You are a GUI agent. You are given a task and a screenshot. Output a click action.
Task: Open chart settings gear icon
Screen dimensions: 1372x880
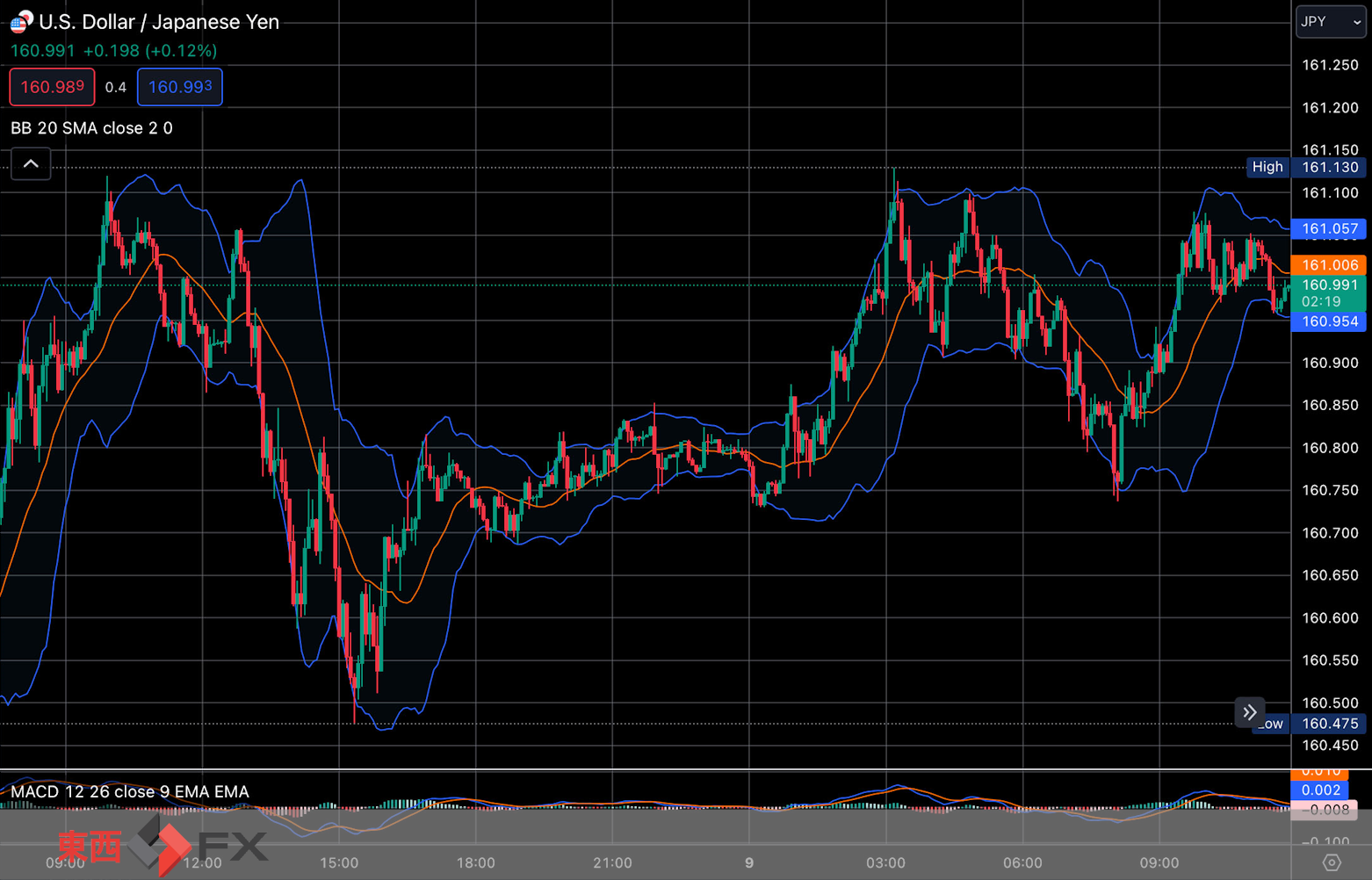(1332, 862)
